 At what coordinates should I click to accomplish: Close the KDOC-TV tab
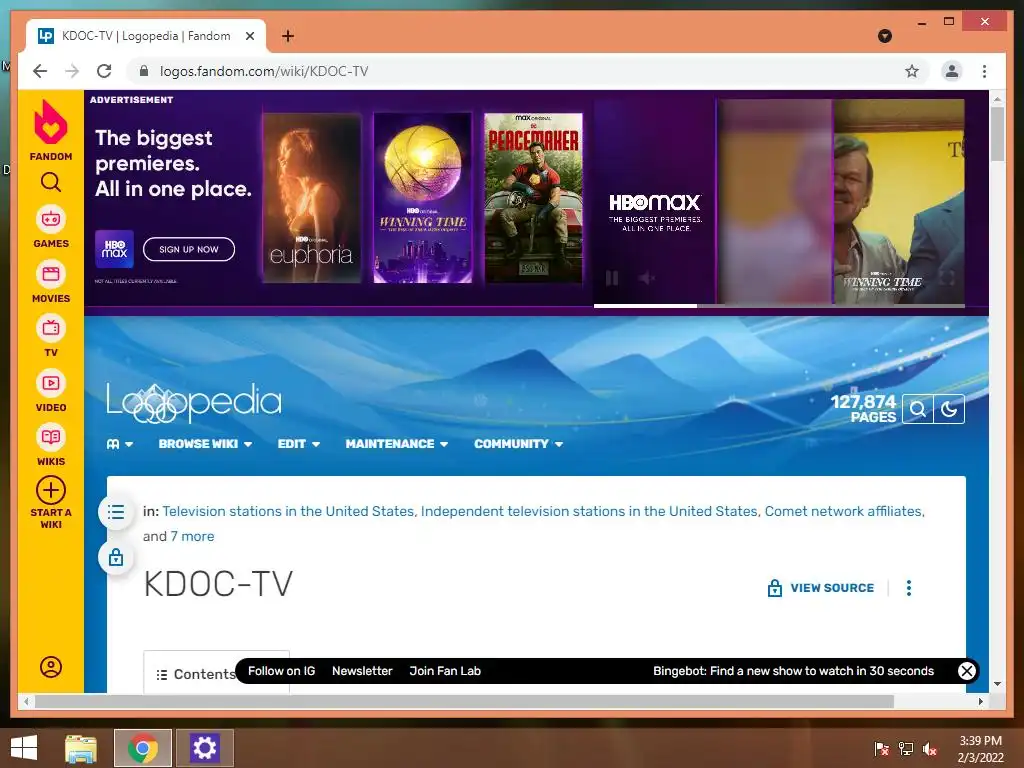pyautogui.click(x=249, y=36)
